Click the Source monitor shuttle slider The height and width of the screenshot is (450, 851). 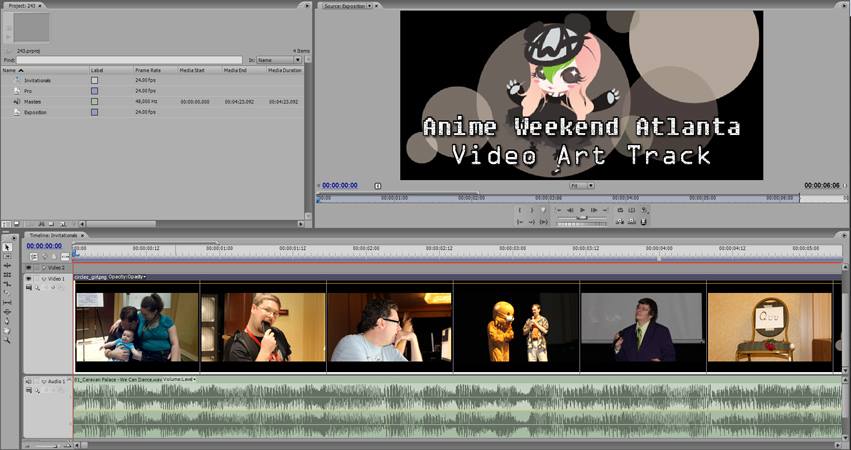[582, 218]
